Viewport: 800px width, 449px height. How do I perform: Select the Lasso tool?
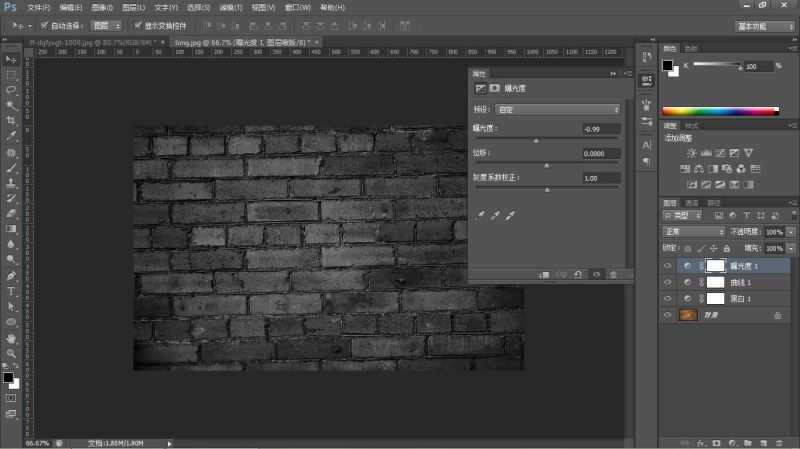click(x=11, y=89)
